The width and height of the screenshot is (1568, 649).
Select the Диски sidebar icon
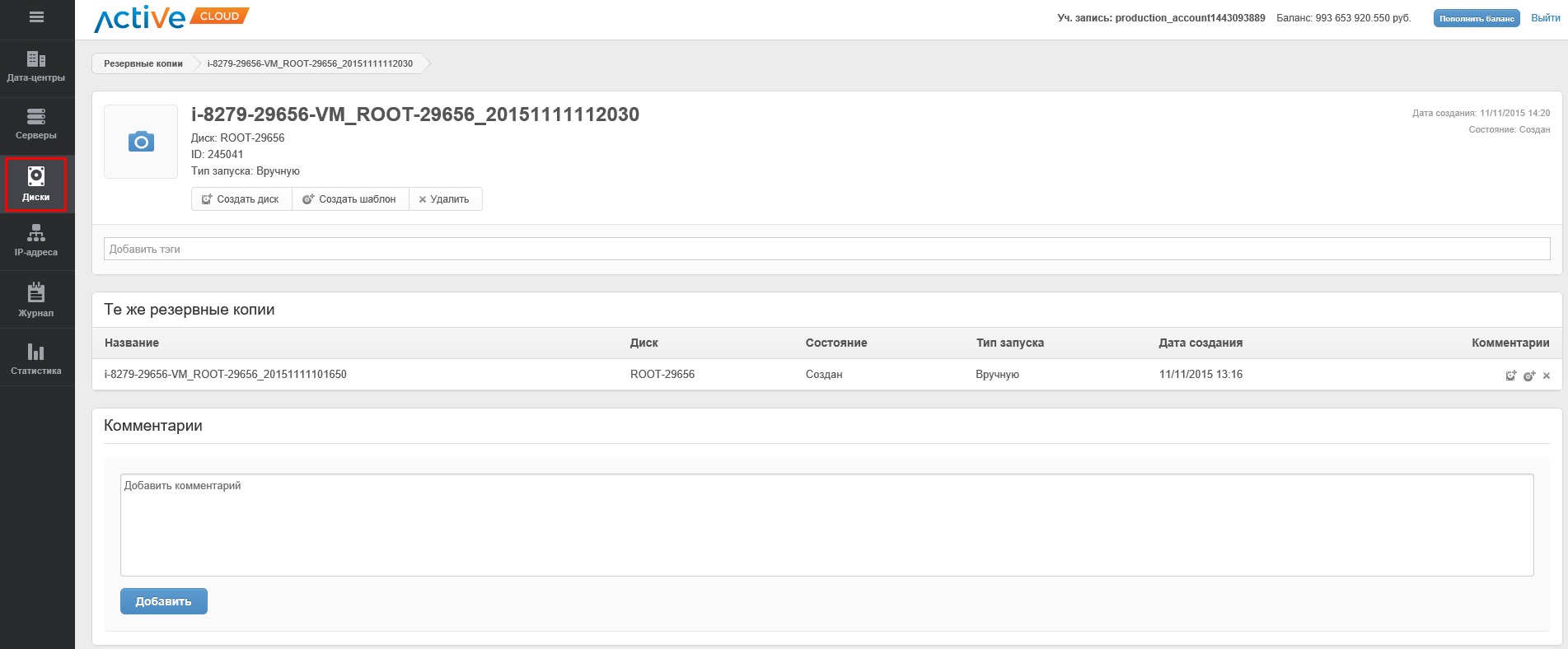[36, 184]
